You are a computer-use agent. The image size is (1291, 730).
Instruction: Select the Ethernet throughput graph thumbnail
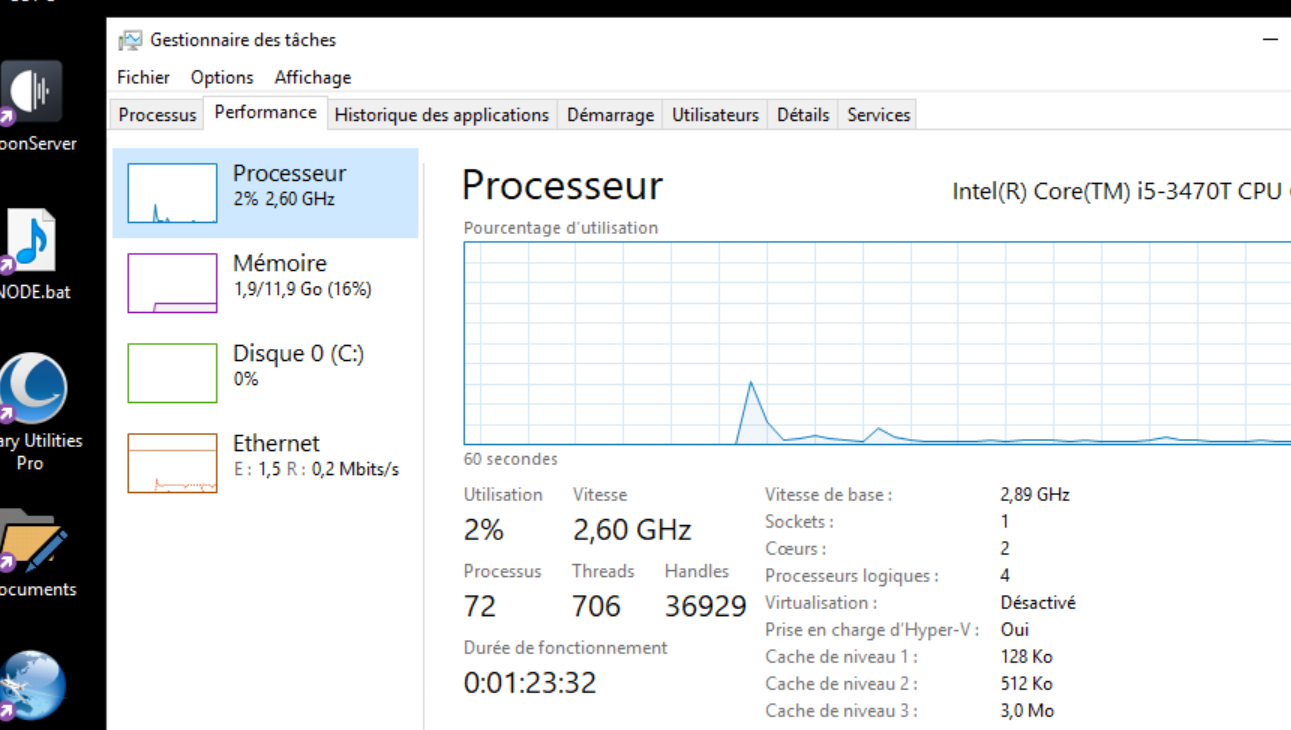tap(172, 463)
